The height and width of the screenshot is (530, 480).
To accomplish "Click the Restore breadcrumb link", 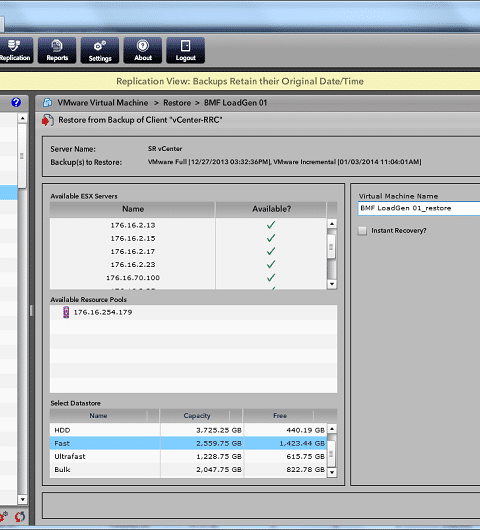I will coord(177,103).
